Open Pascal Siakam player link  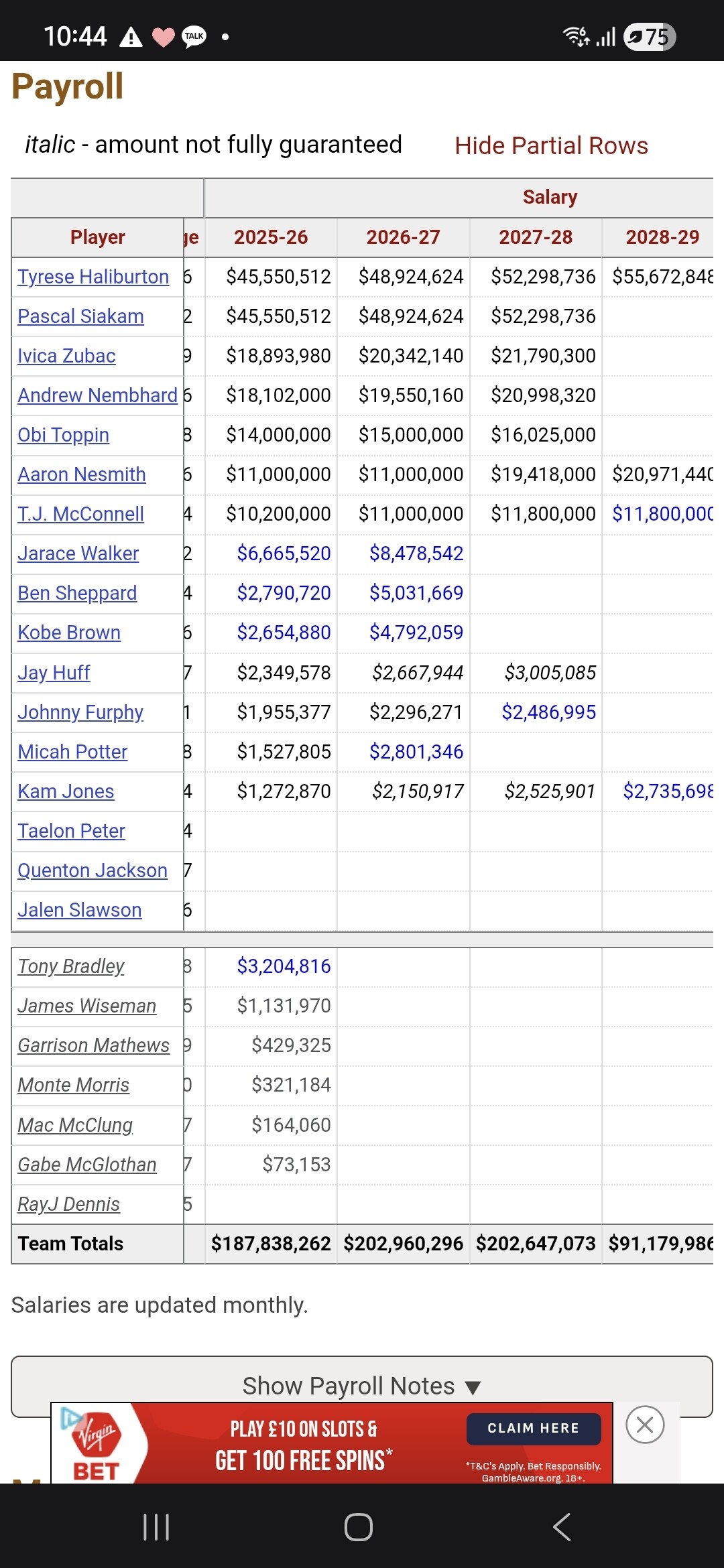tap(80, 316)
